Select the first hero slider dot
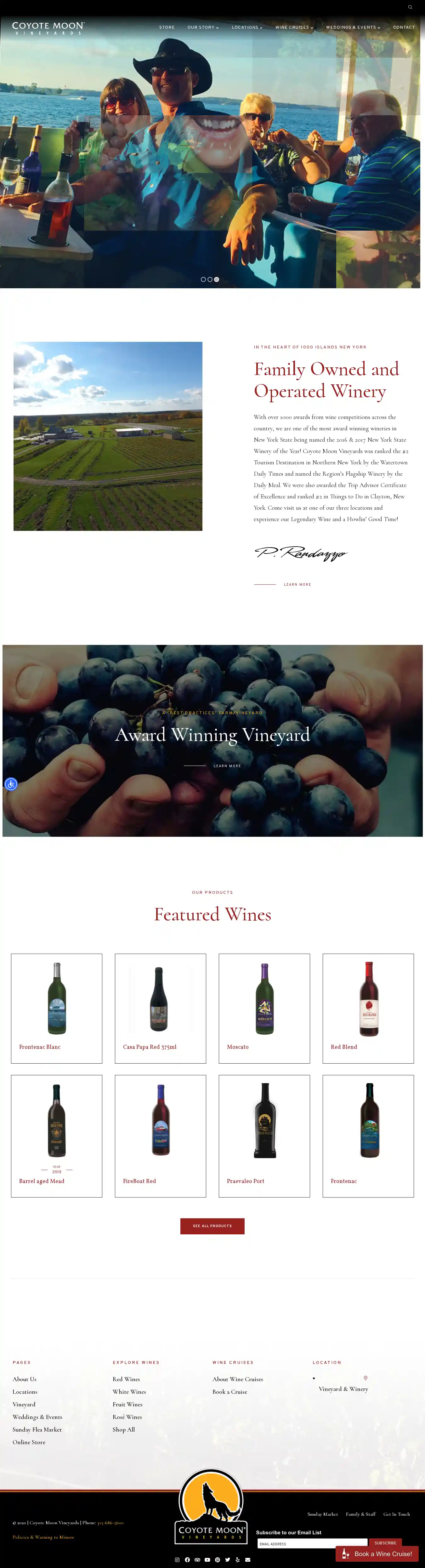The height and width of the screenshot is (1568, 425). click(203, 279)
